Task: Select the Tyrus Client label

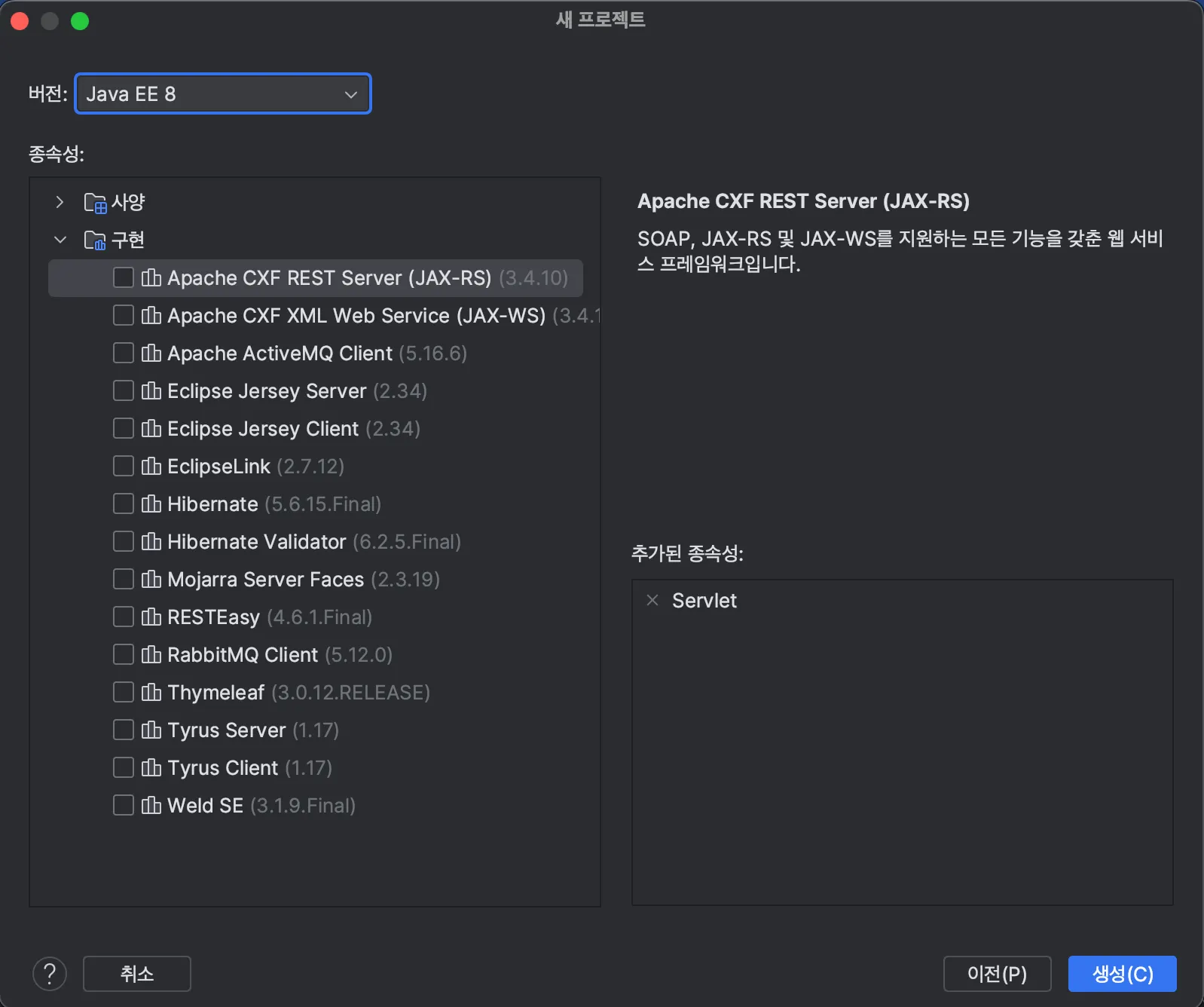Action: point(223,768)
